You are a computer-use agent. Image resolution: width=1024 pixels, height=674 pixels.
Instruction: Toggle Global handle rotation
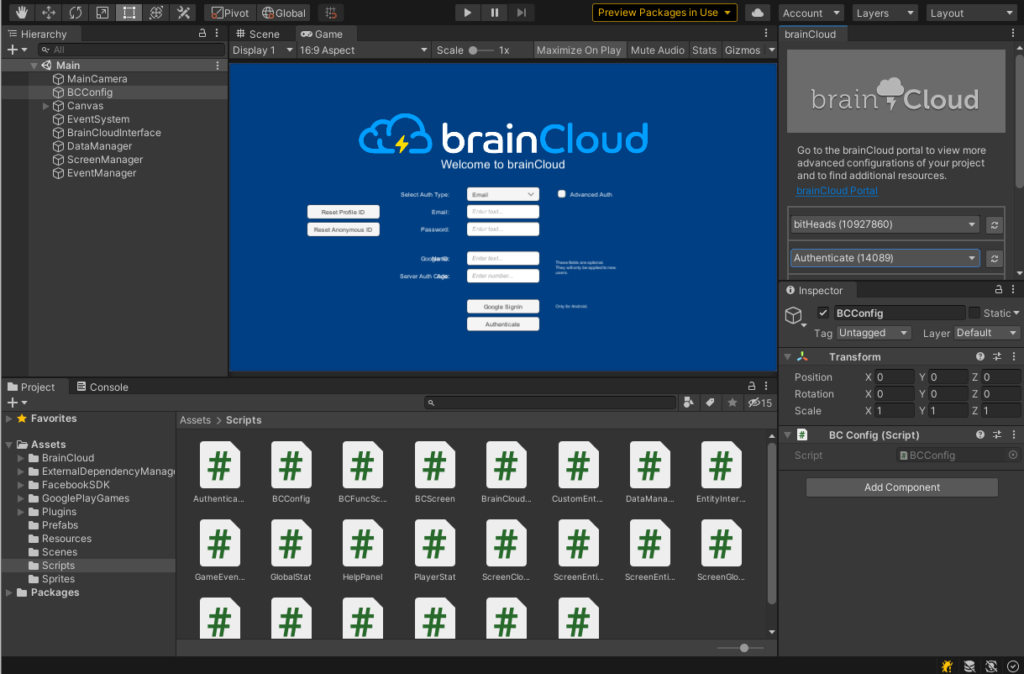(x=283, y=12)
